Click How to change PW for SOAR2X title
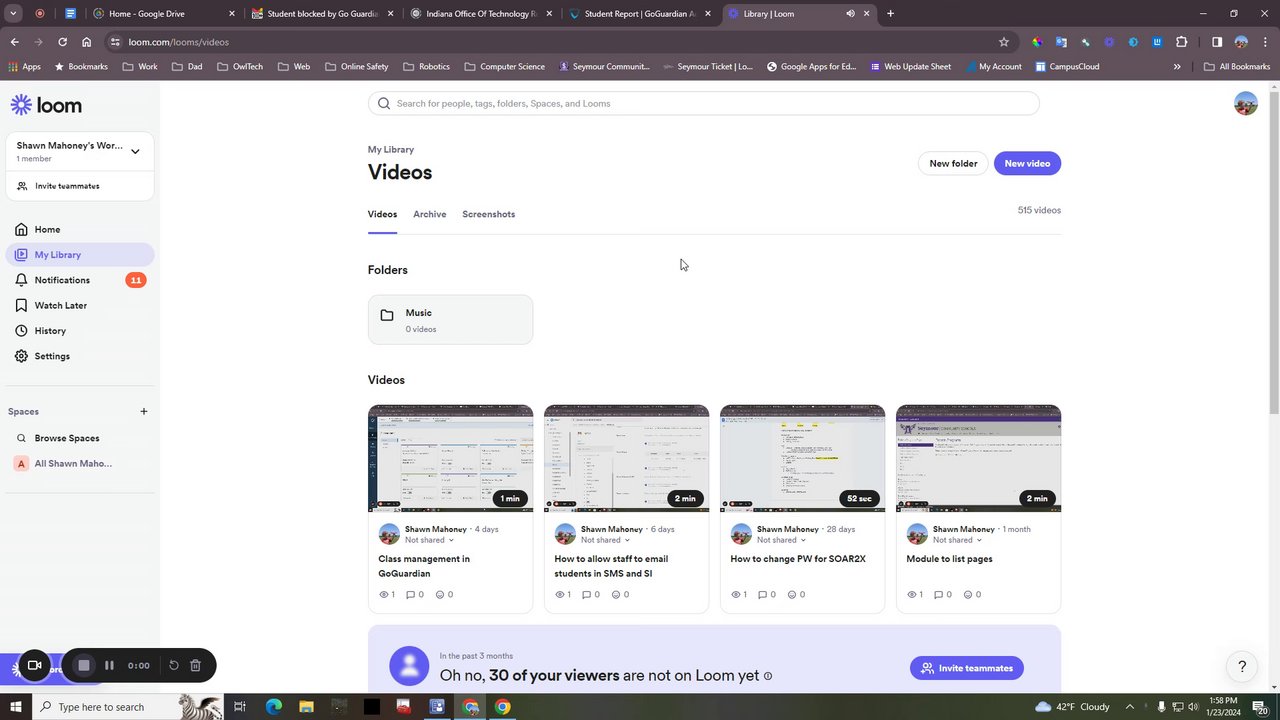Image resolution: width=1280 pixels, height=720 pixels. click(798, 559)
